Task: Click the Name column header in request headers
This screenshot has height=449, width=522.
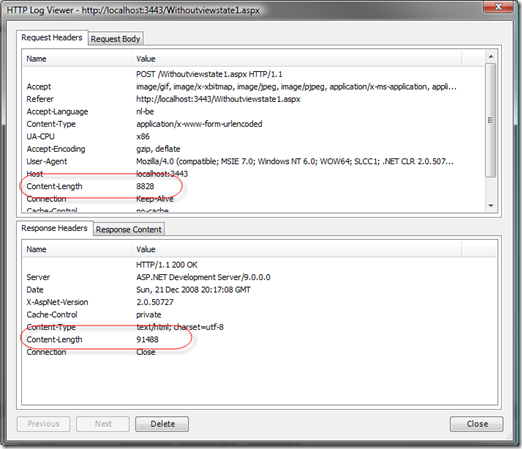Action: 77,59
